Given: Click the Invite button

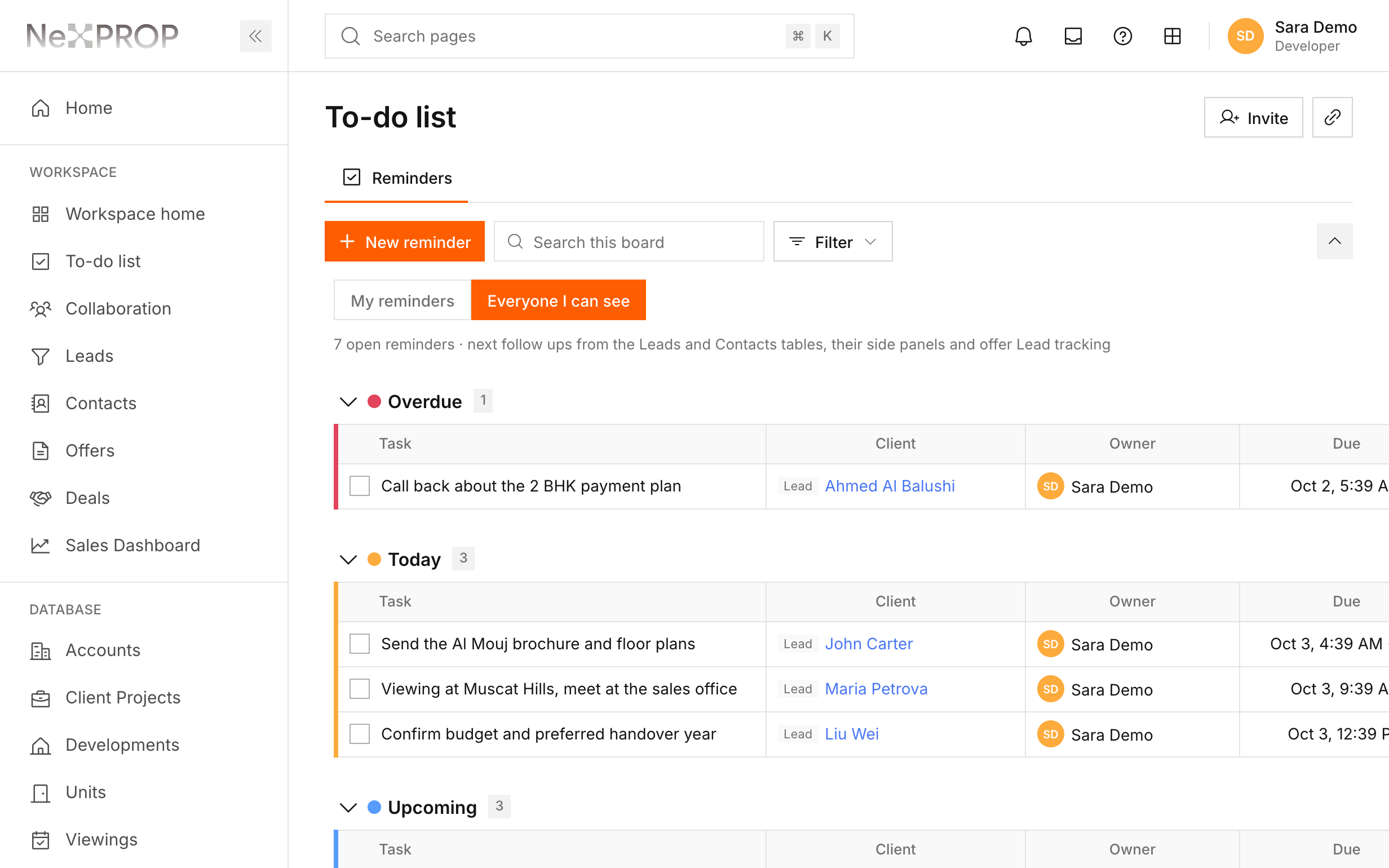Looking at the screenshot, I should [1254, 117].
